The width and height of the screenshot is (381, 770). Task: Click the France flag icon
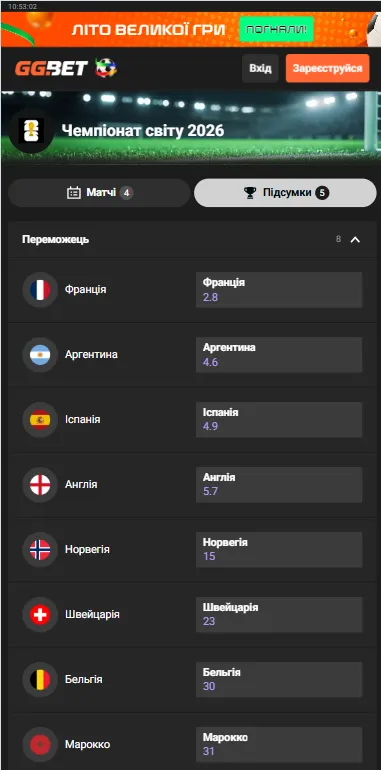click(x=40, y=290)
